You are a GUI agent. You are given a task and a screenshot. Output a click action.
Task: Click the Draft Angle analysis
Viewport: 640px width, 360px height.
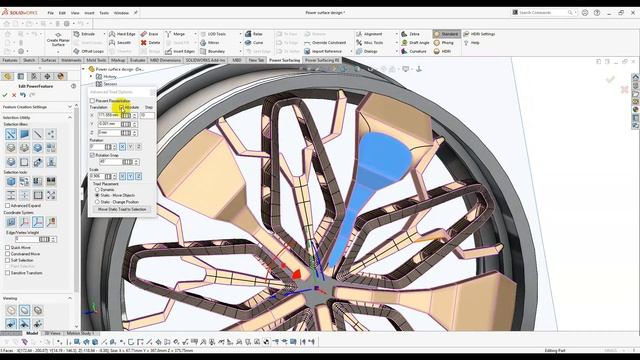pyautogui.click(x=415, y=42)
